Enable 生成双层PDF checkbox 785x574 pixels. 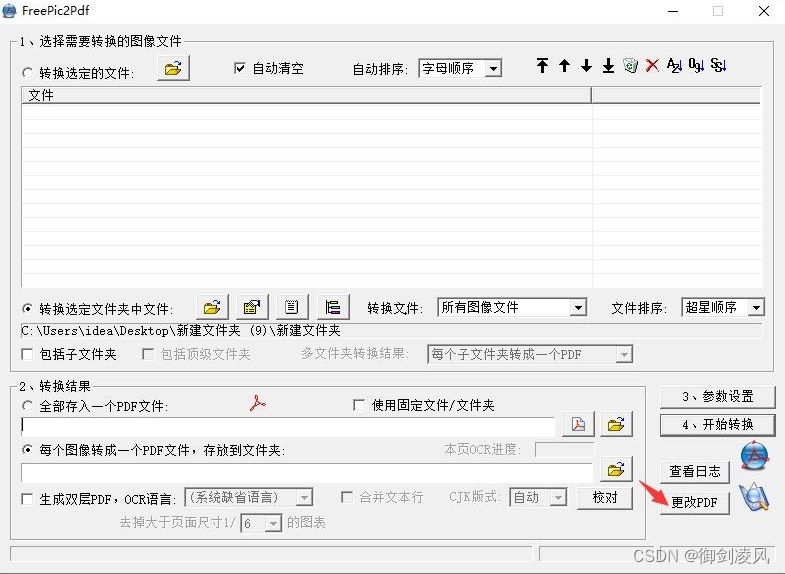point(28,499)
